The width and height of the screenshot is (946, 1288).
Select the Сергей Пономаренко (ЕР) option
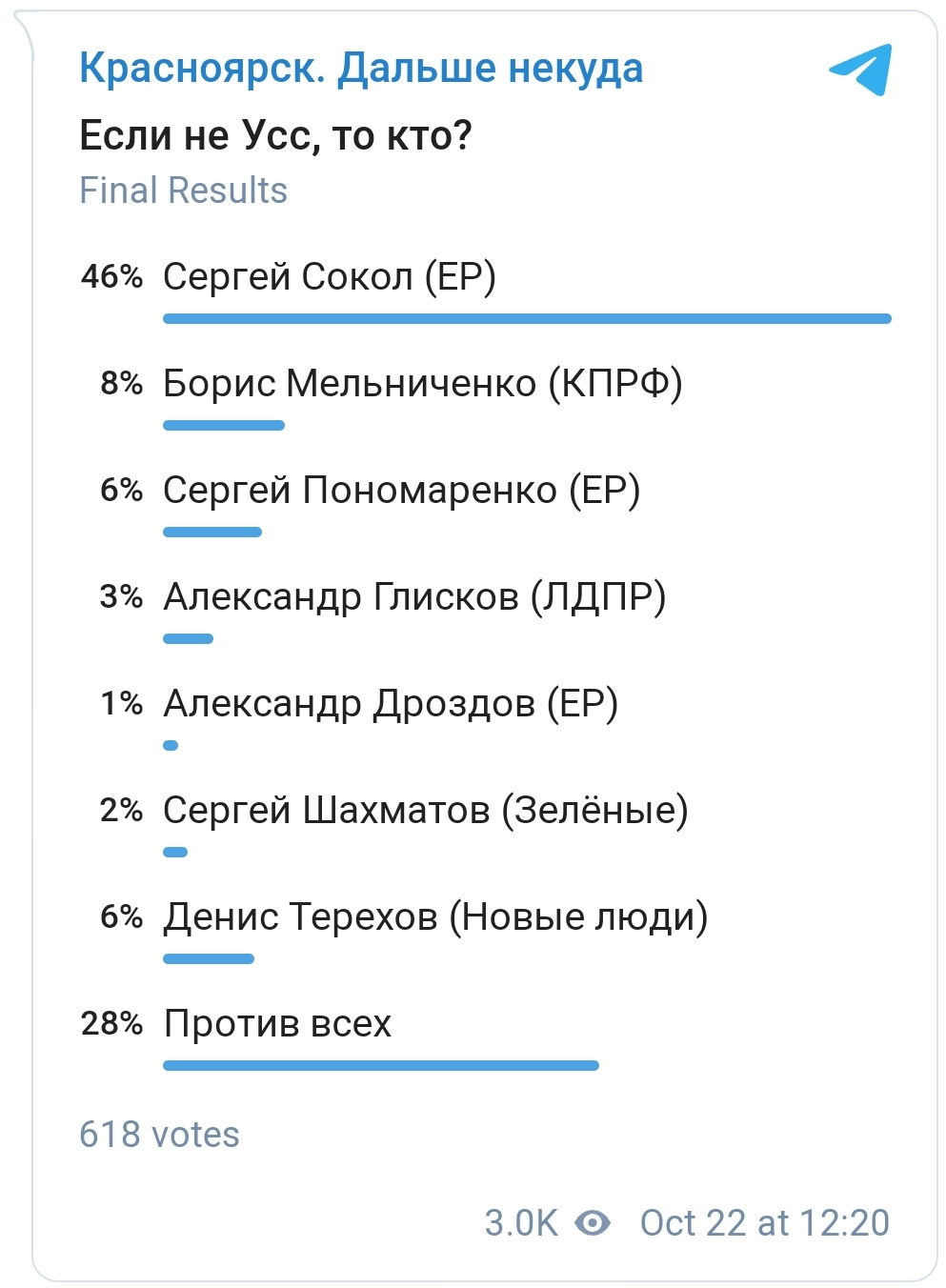[x=401, y=491]
